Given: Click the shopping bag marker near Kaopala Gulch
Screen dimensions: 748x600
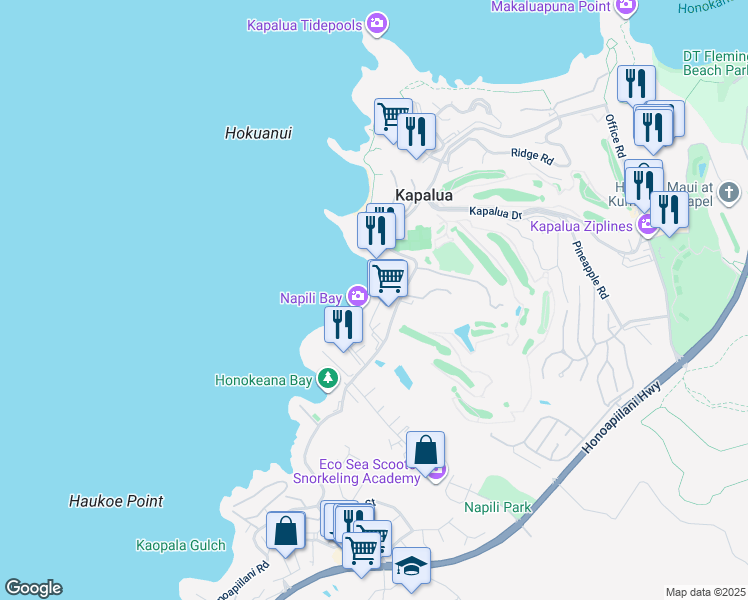Looking at the screenshot, I should click(x=285, y=533).
